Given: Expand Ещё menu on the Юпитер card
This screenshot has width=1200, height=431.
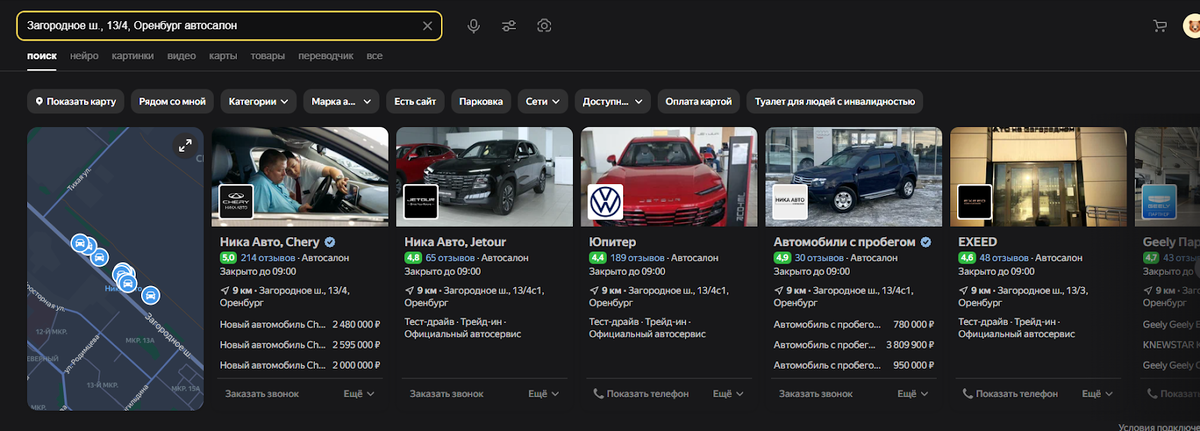Looking at the screenshot, I should (x=728, y=394).
